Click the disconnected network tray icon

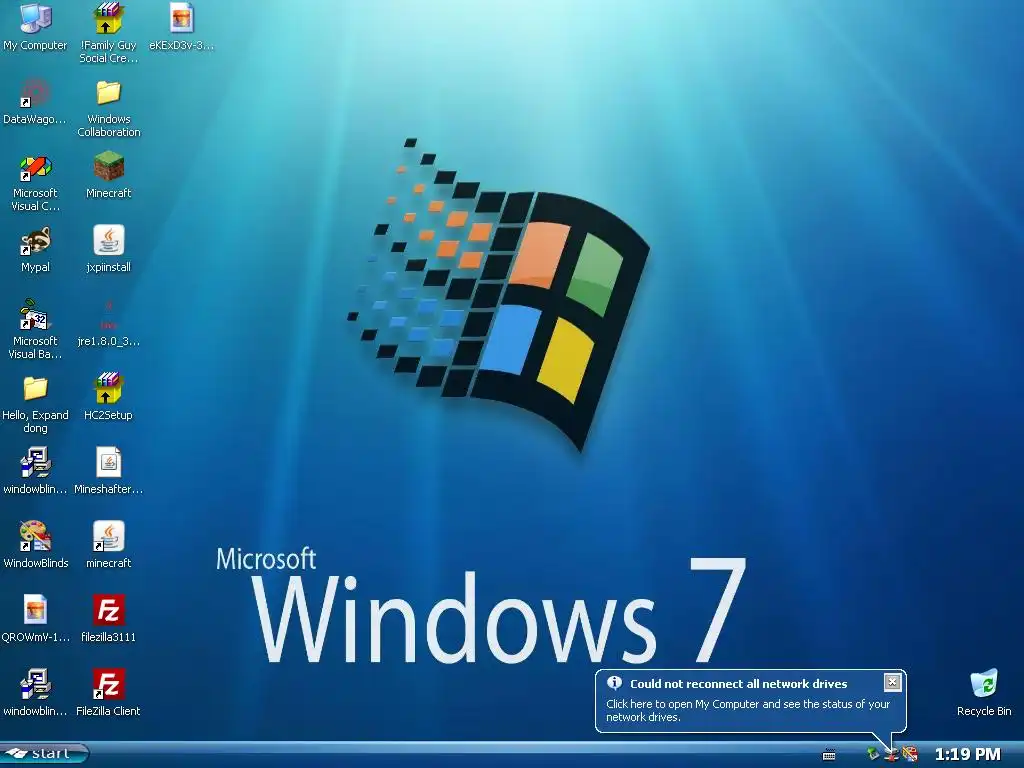(891, 755)
